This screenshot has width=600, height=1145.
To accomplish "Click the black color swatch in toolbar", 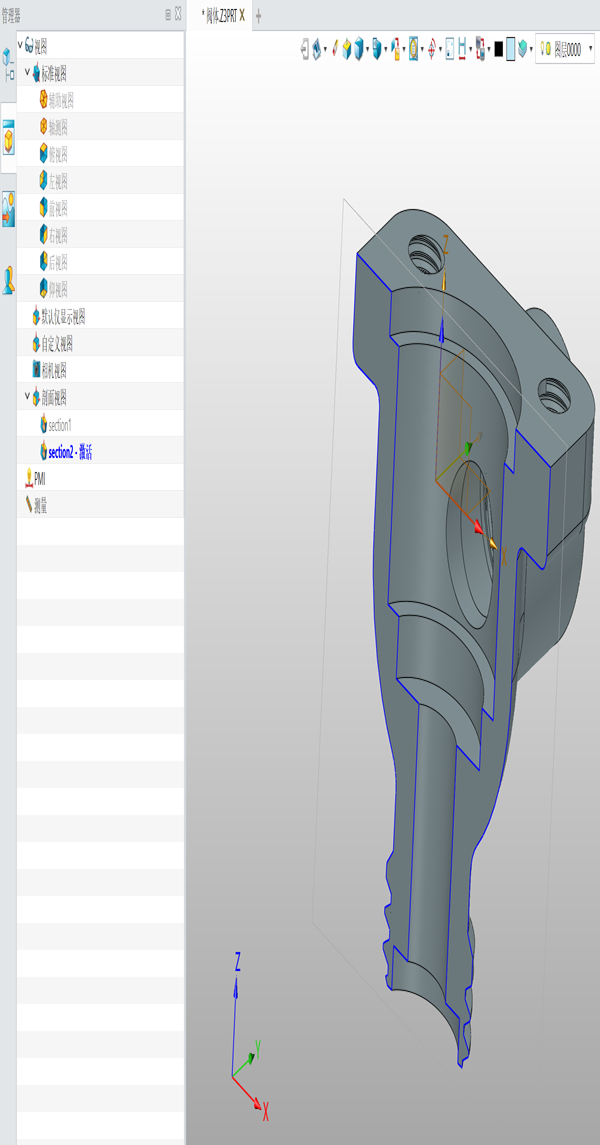I will [x=499, y=49].
